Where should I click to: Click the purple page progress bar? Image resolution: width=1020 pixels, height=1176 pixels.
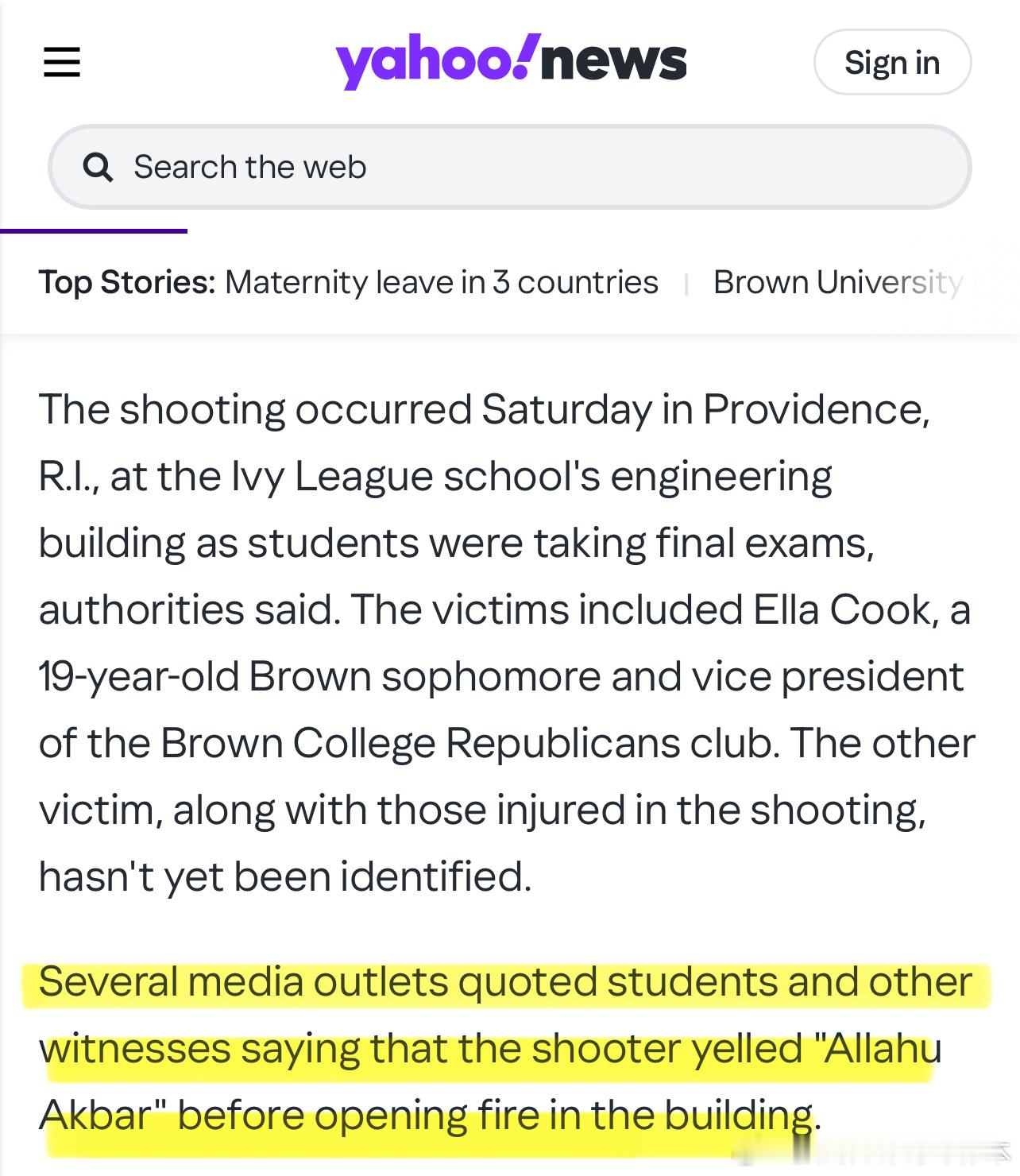click(x=94, y=231)
